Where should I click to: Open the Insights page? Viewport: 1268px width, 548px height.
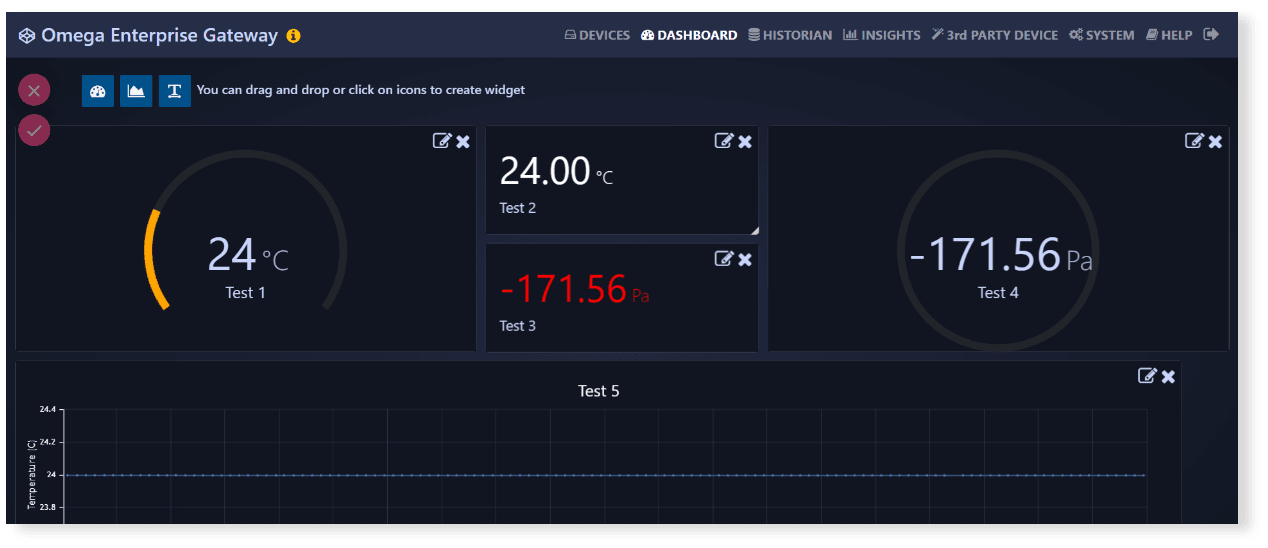coord(882,35)
